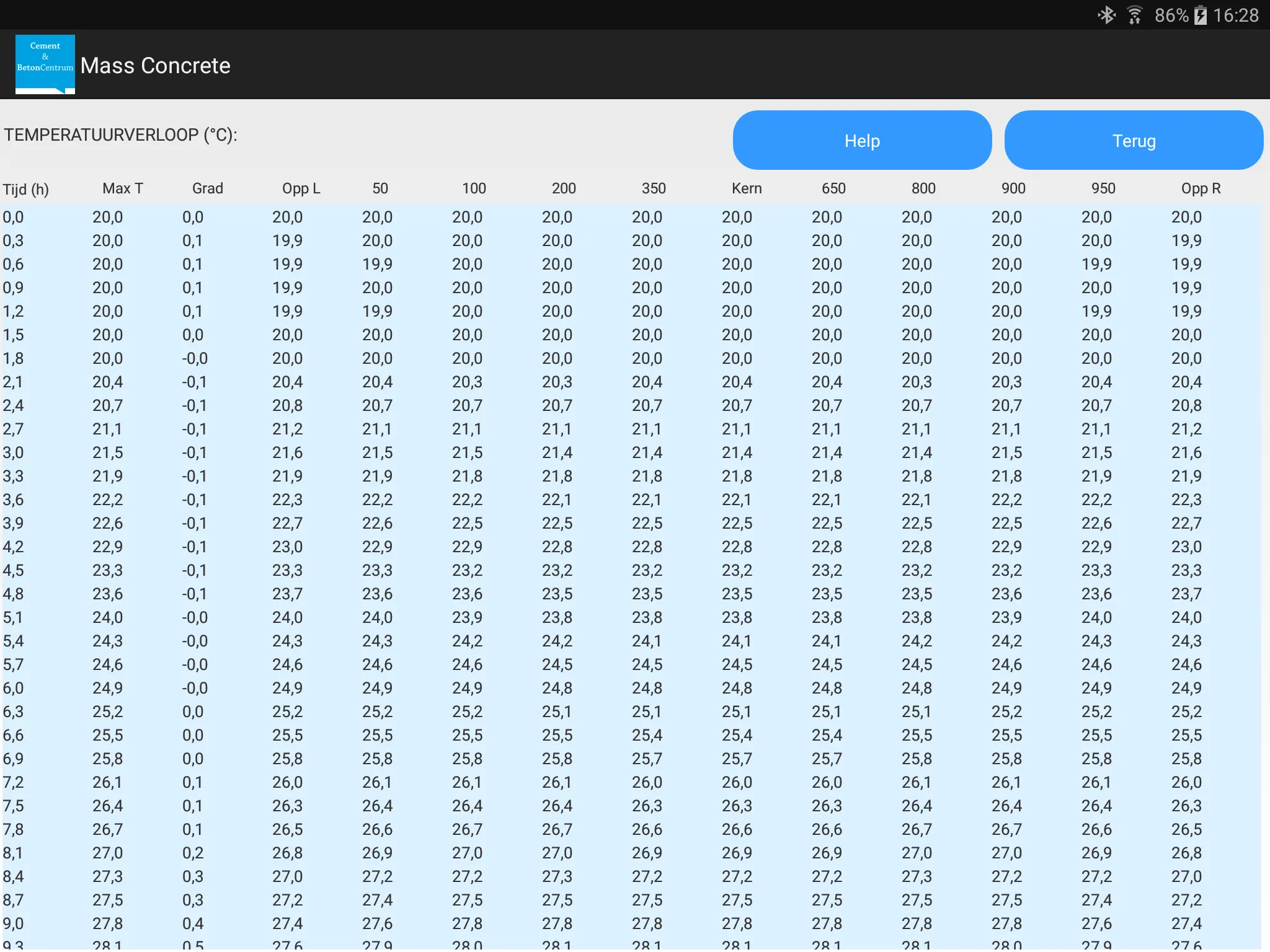The height and width of the screenshot is (952, 1270).
Task: Select Opp L value 20,8 in row 2,4
Action: tap(287, 405)
